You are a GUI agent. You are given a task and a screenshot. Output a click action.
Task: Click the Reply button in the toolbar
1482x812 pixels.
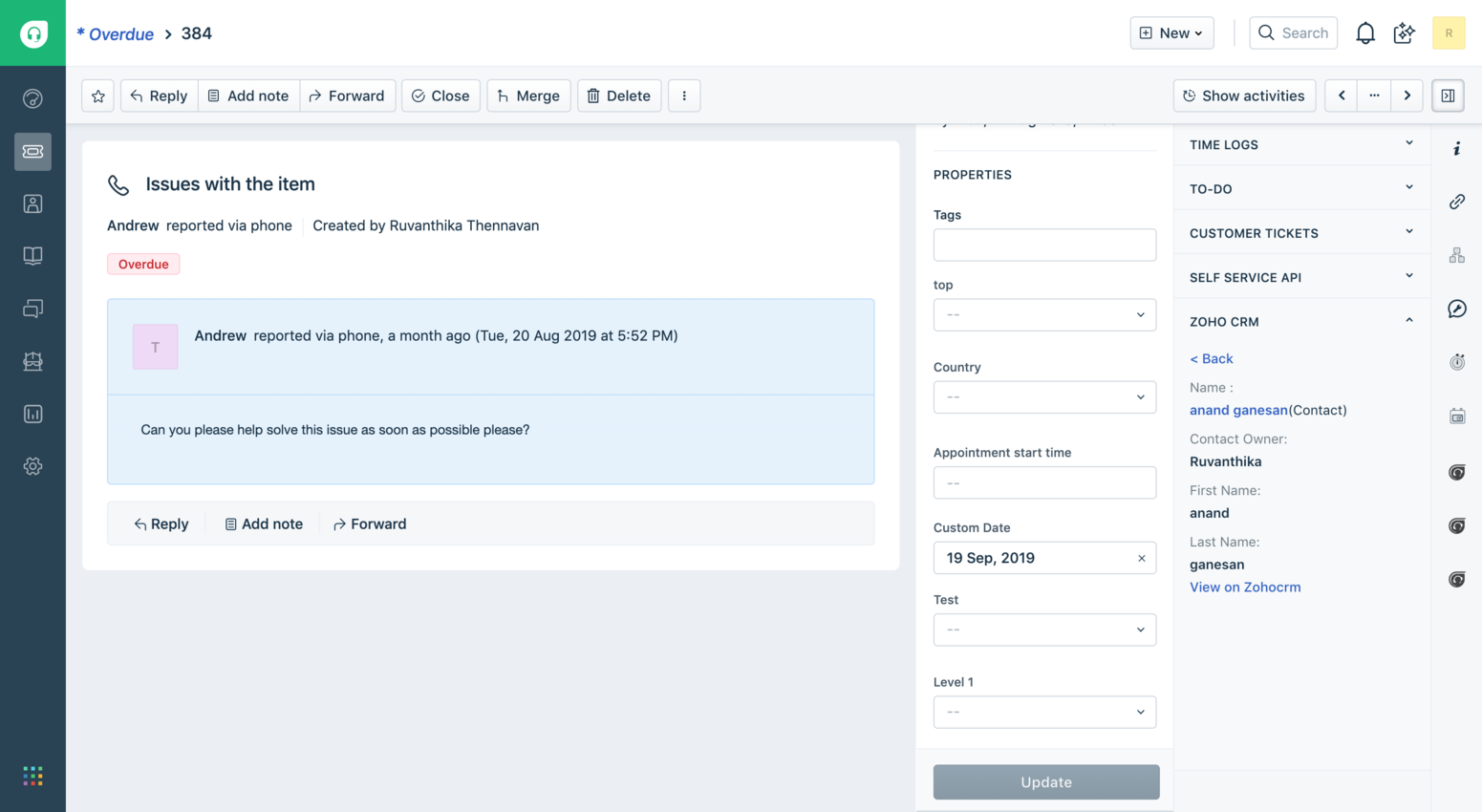158,96
